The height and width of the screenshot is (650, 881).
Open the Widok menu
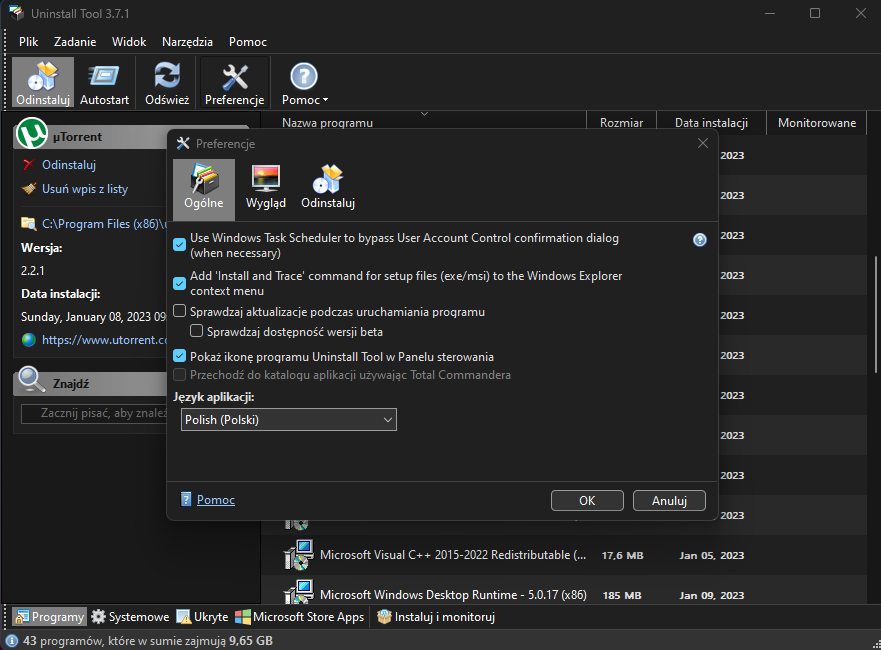pyautogui.click(x=129, y=42)
